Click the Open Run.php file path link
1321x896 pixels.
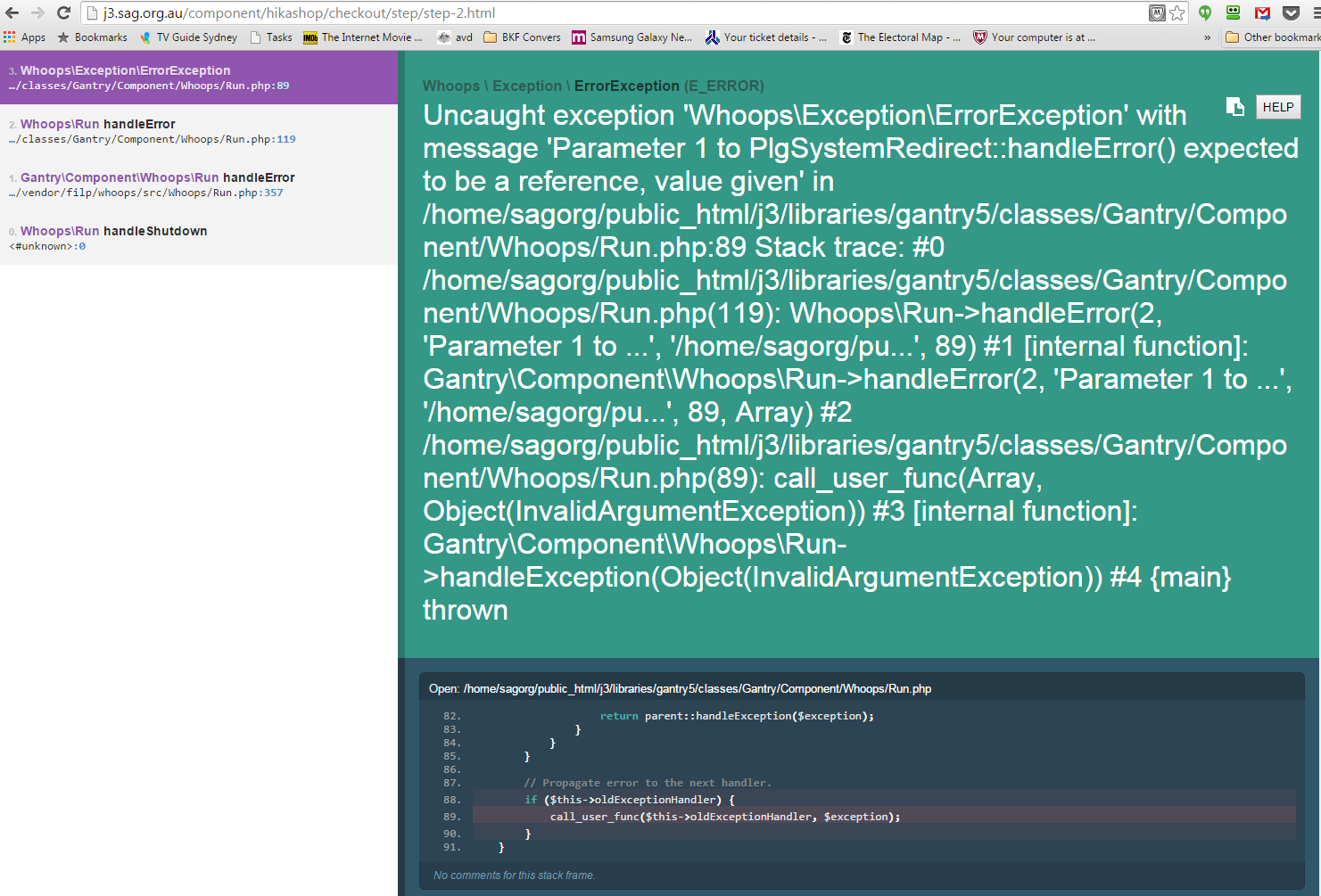(x=697, y=688)
